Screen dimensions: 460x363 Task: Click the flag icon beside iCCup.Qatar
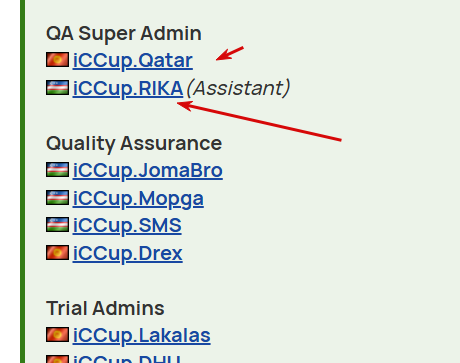[57, 59]
